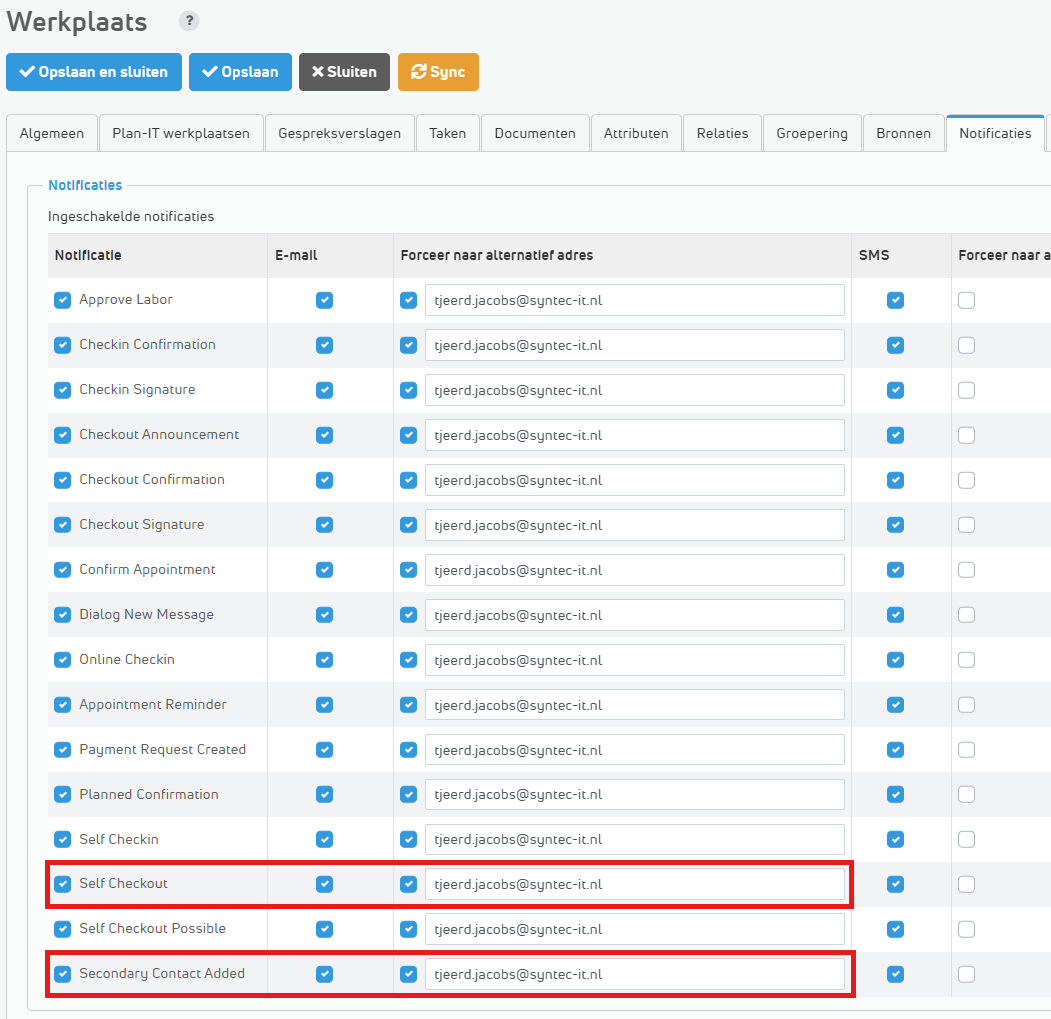Click the help question mark icon
This screenshot has width=1051, height=1019.
coord(189,21)
